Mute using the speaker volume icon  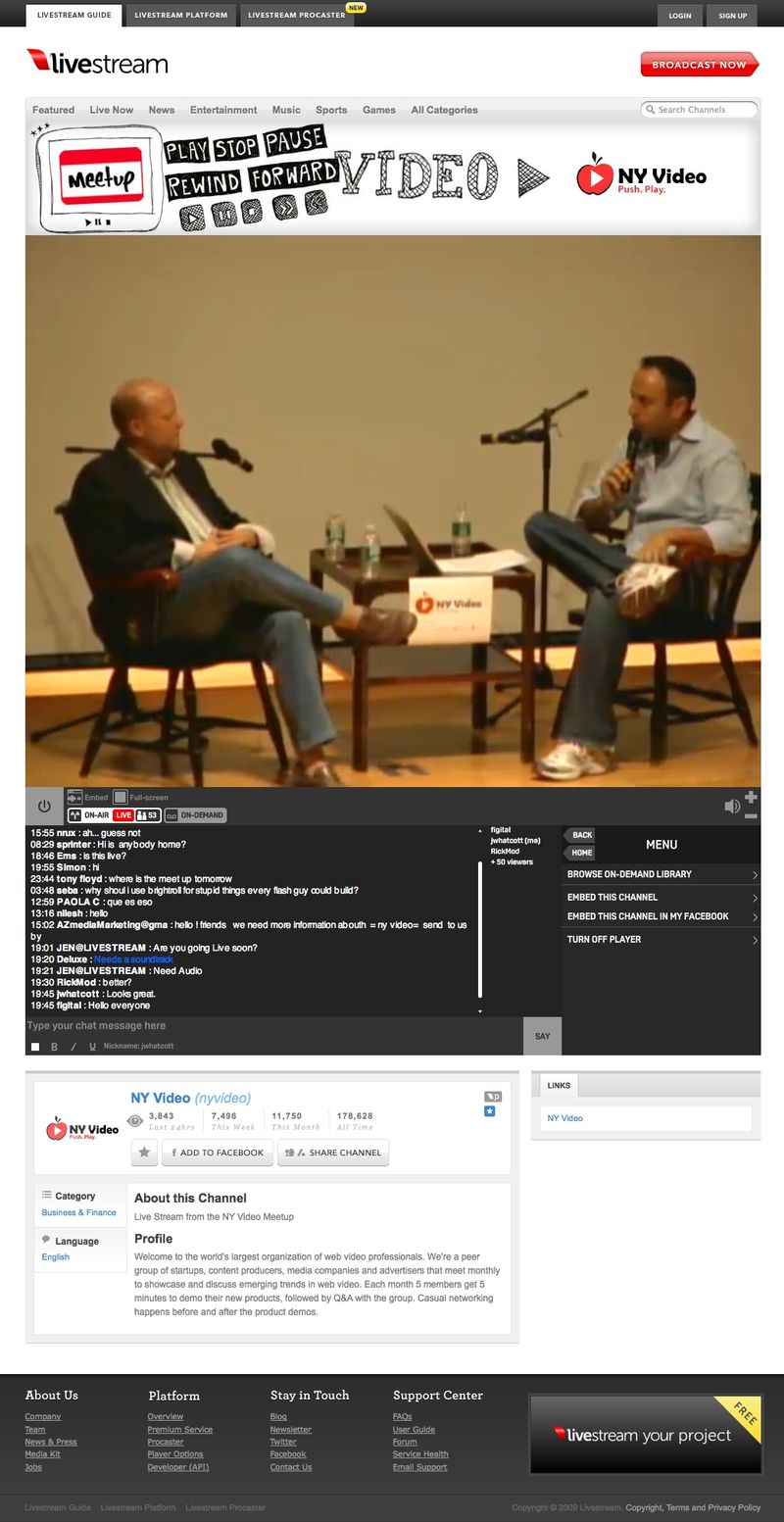click(731, 806)
